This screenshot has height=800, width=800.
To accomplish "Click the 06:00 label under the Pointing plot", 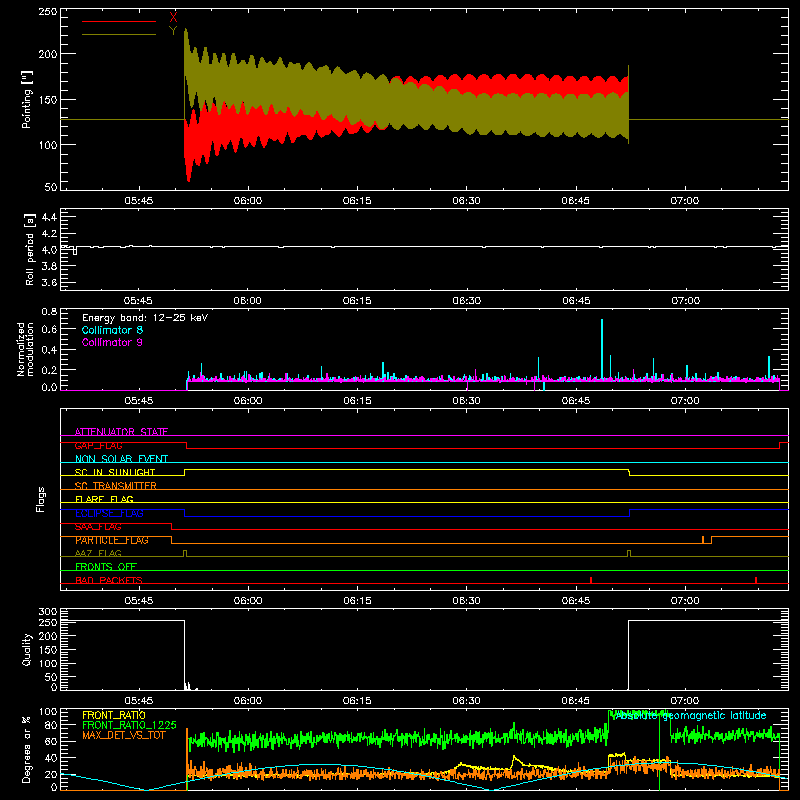I will (248, 201).
